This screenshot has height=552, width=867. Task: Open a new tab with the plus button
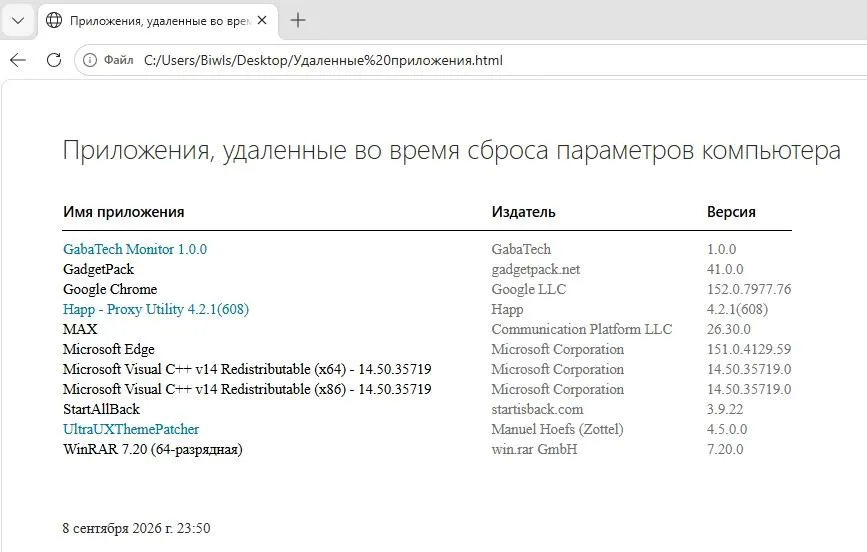tap(297, 20)
